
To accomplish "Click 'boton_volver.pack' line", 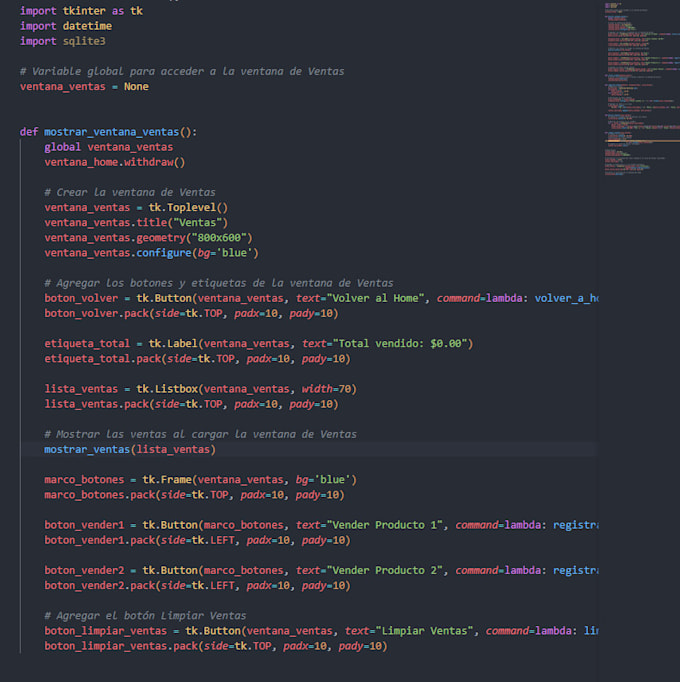I will 191,314.
